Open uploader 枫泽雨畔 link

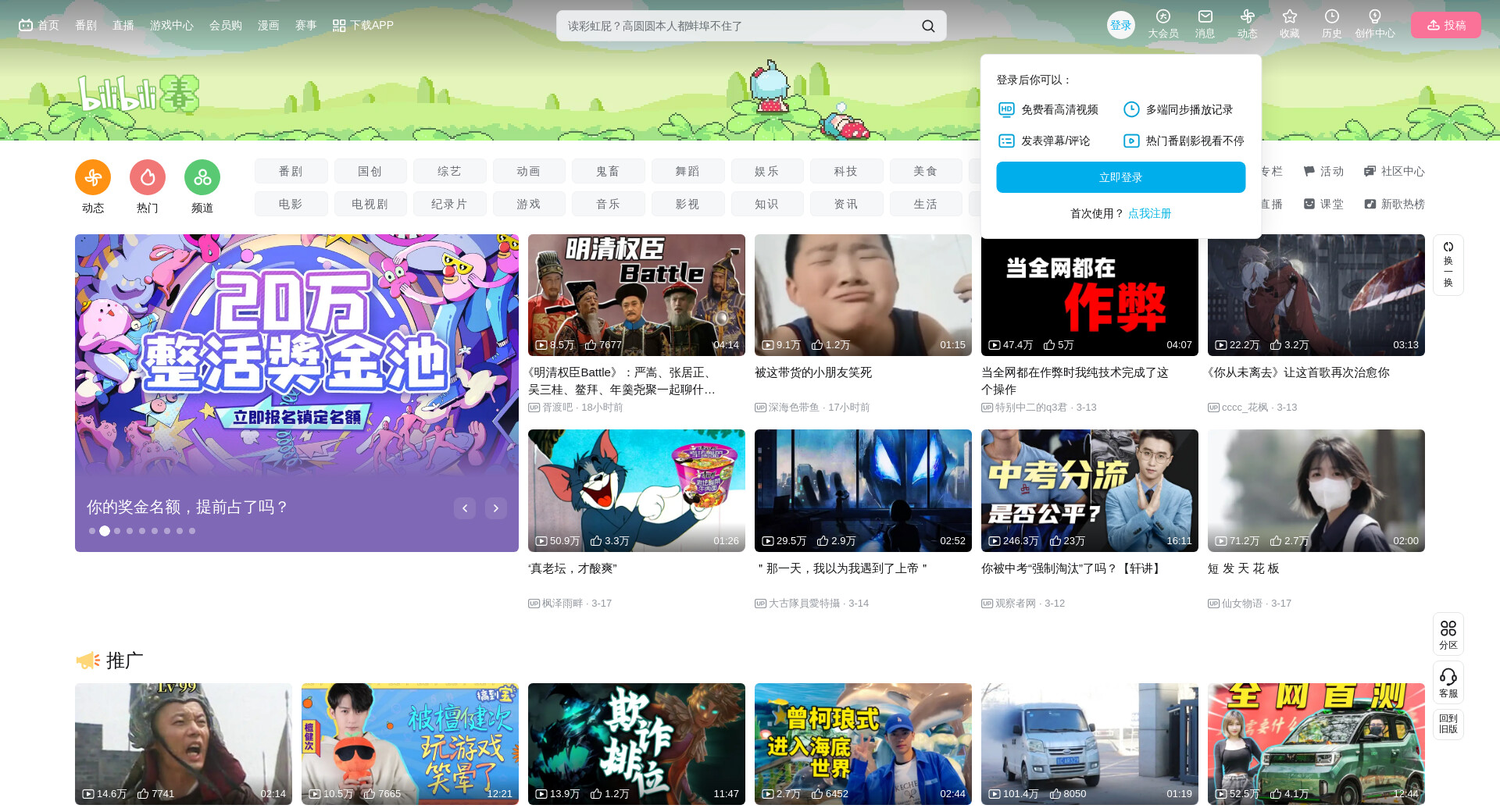tap(562, 604)
